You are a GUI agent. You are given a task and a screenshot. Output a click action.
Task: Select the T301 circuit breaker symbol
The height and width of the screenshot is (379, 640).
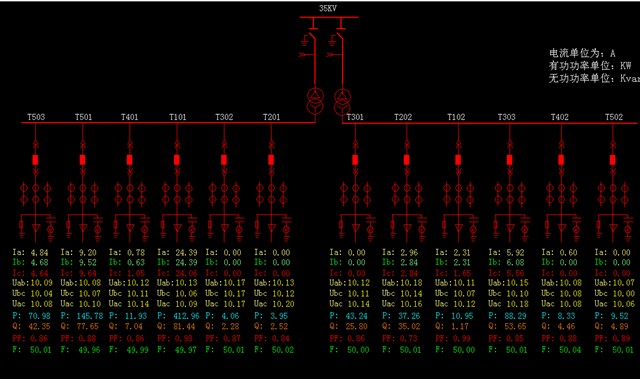tap(355, 160)
